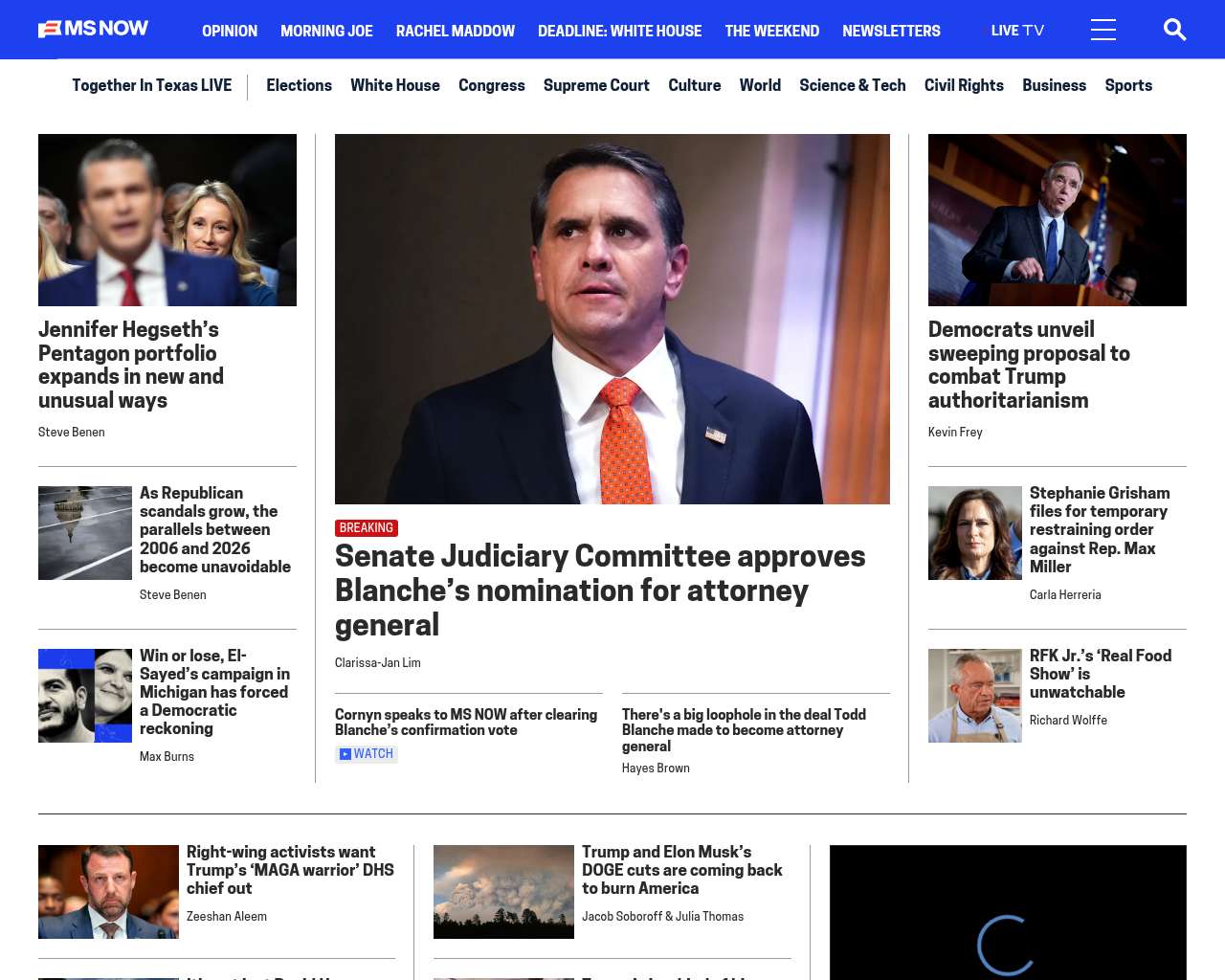View author Hayes Brown
The height and width of the screenshot is (980, 1225).
tap(656, 768)
